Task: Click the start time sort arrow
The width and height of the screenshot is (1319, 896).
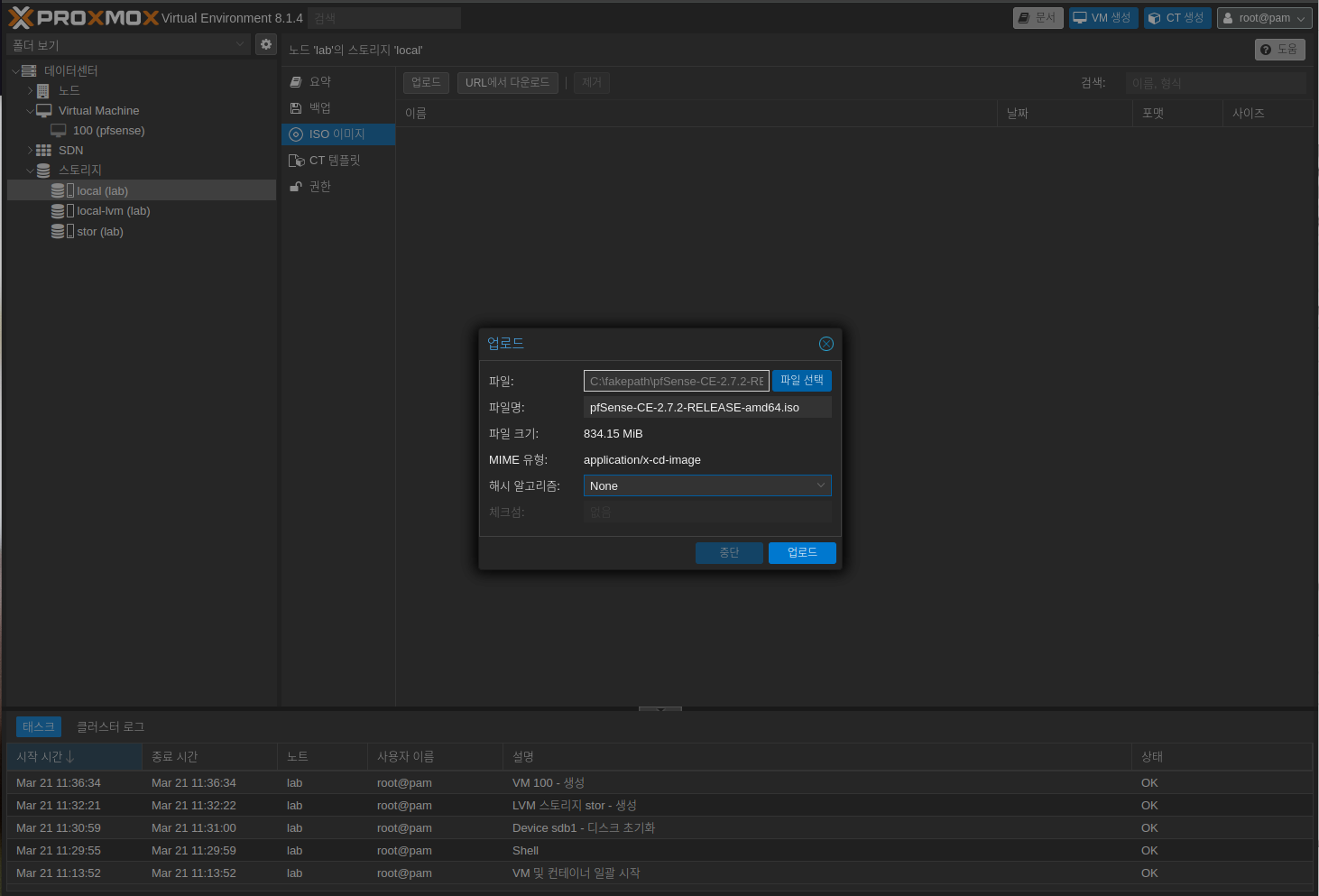Action: [70, 756]
